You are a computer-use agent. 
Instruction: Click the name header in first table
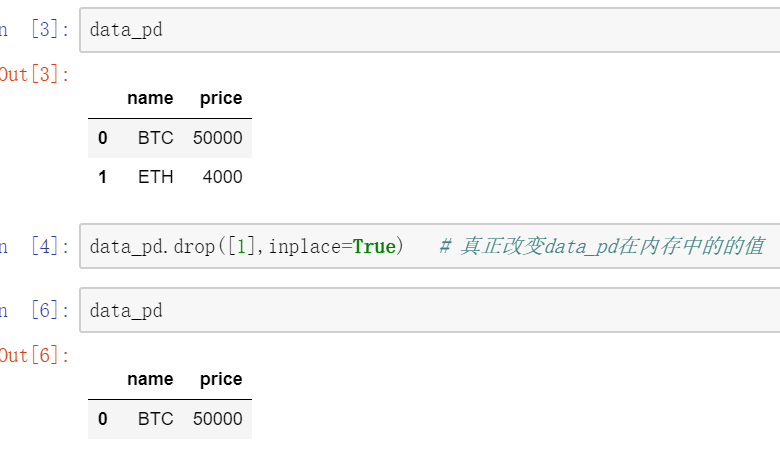pos(150,98)
